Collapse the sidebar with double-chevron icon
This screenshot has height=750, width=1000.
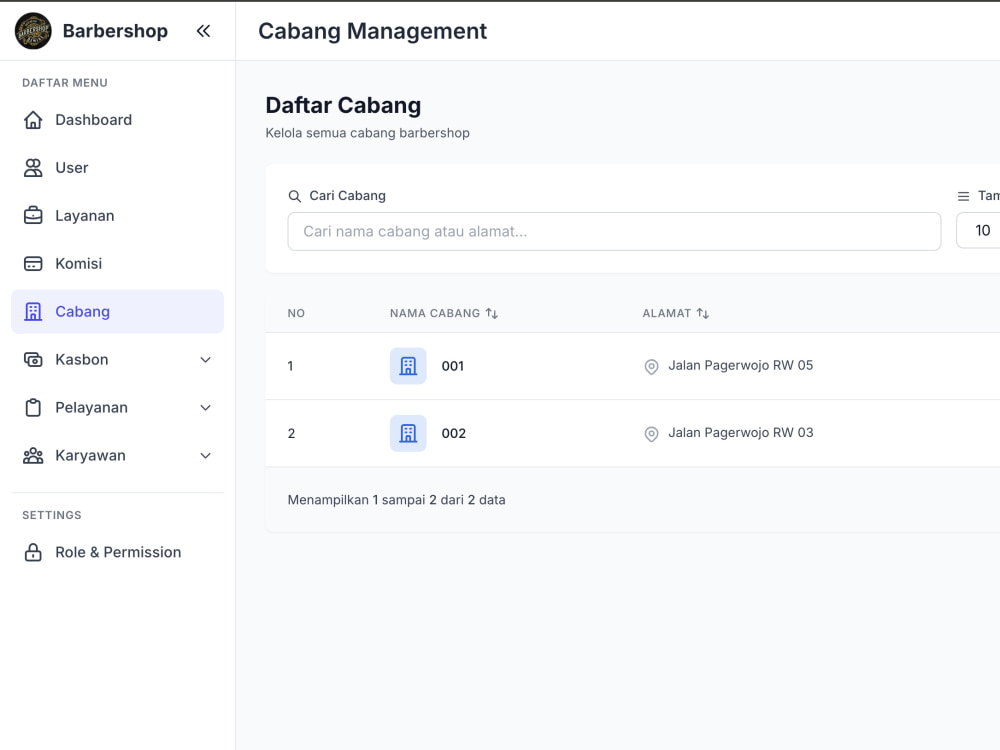203,31
